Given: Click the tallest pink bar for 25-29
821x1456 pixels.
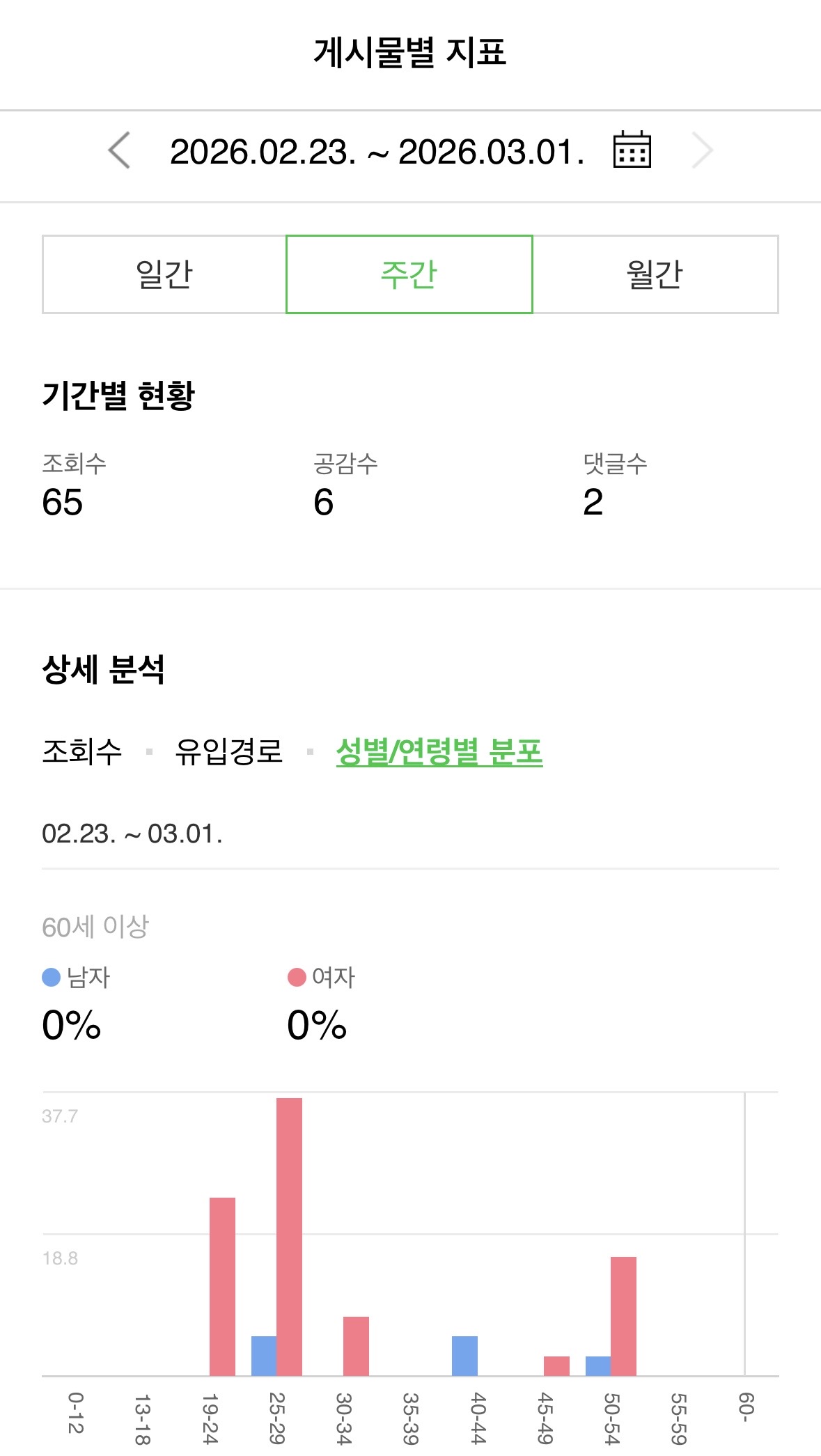Looking at the screenshot, I should 289,1237.
